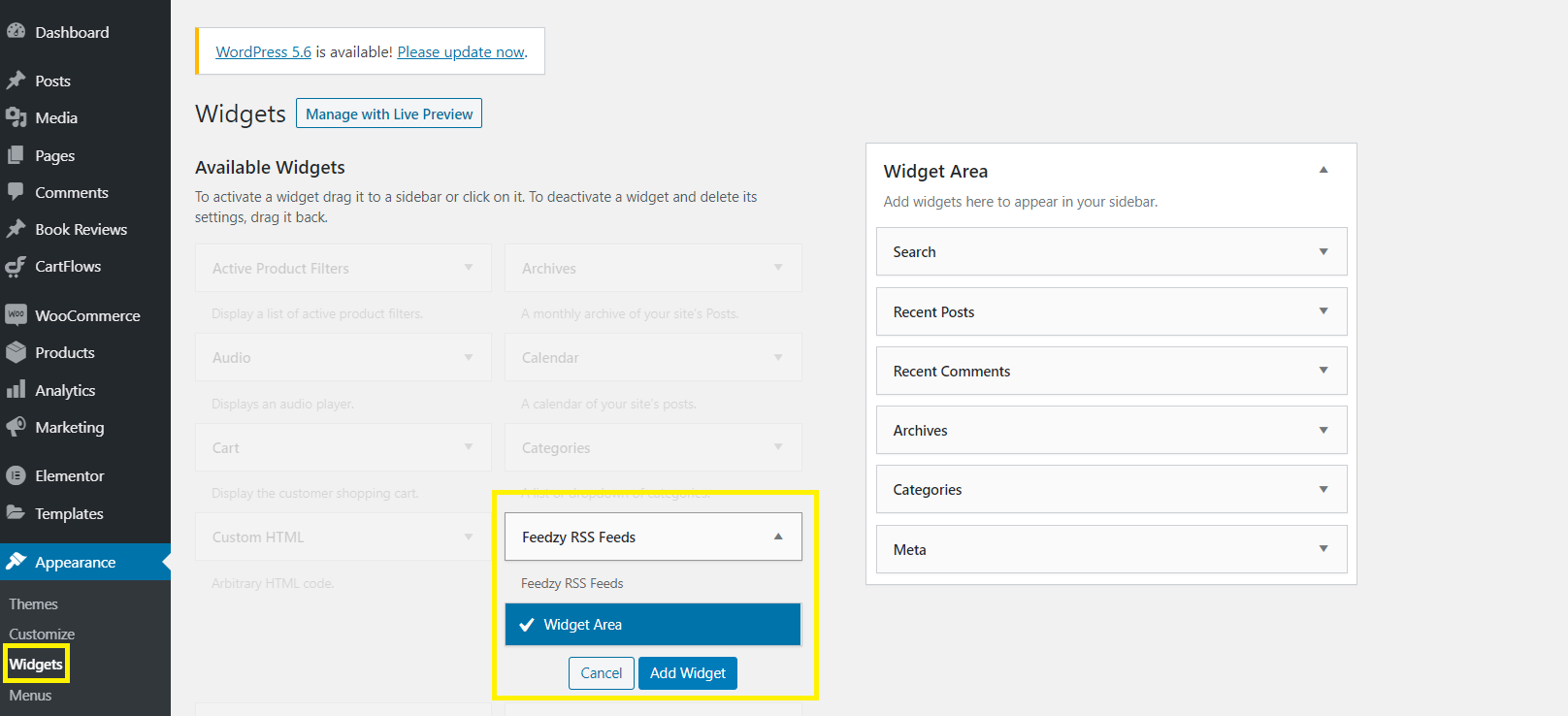The width and height of the screenshot is (1568, 716).
Task: Click the Analytics bar chart icon
Action: [16, 390]
